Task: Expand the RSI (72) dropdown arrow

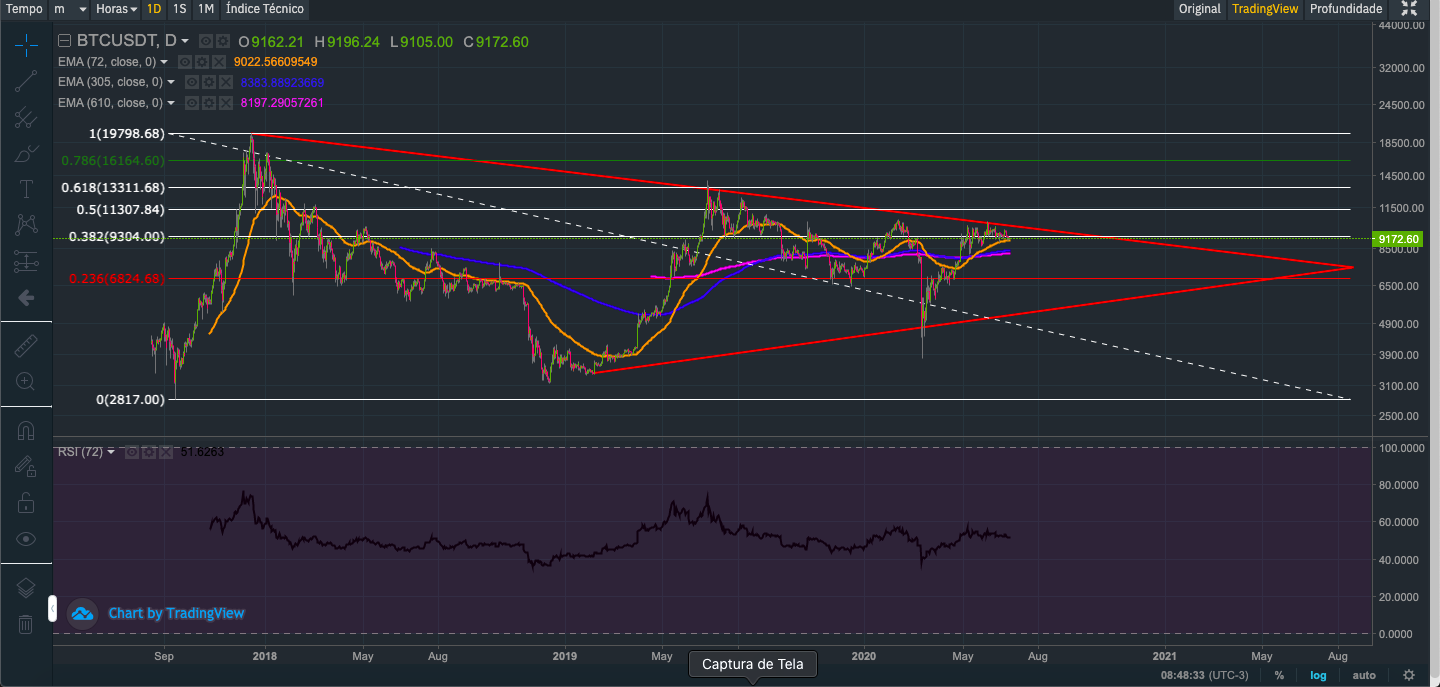Action: (111, 452)
